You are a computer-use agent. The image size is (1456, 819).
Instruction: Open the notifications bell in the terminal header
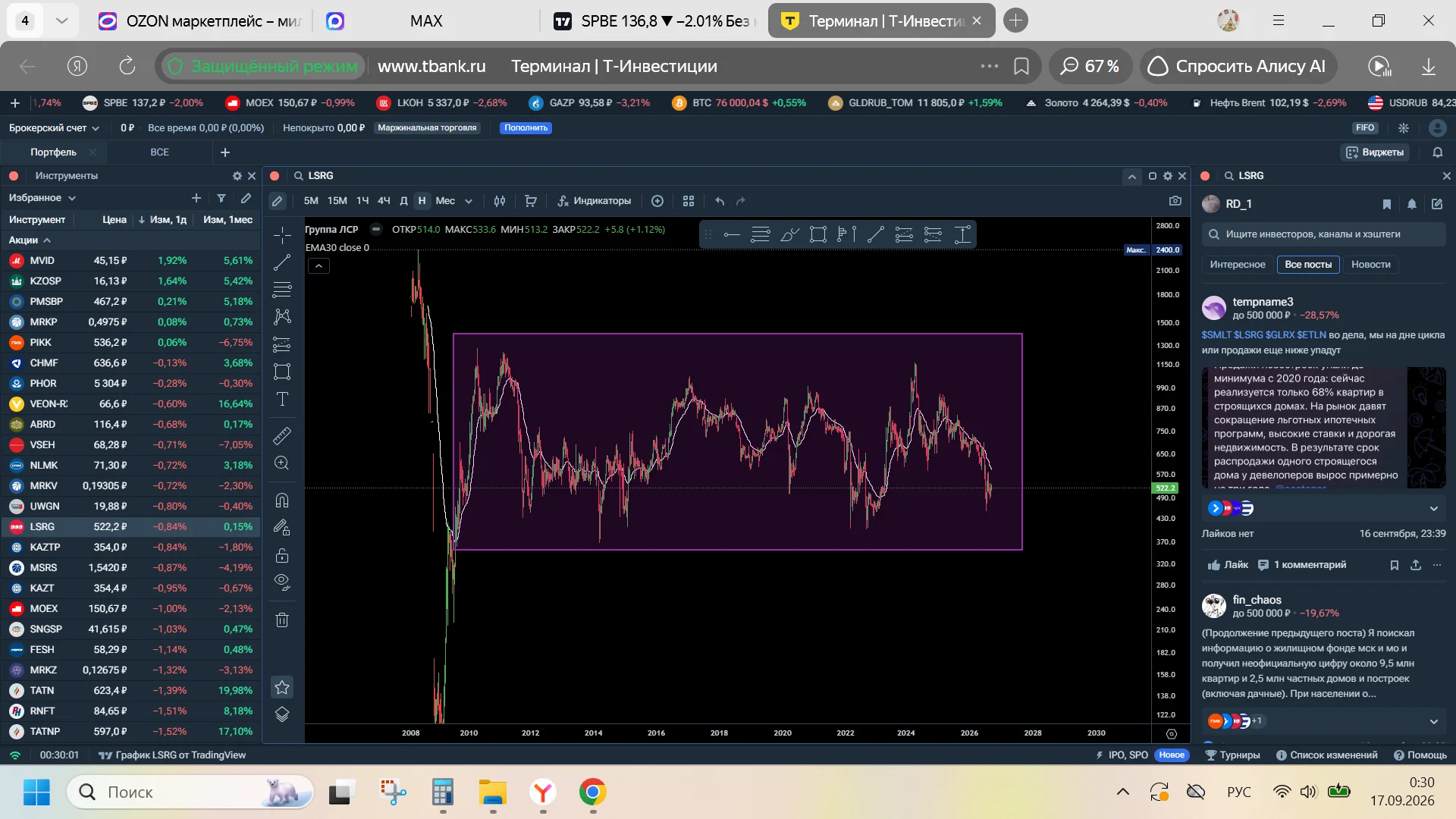pyautogui.click(x=1438, y=152)
